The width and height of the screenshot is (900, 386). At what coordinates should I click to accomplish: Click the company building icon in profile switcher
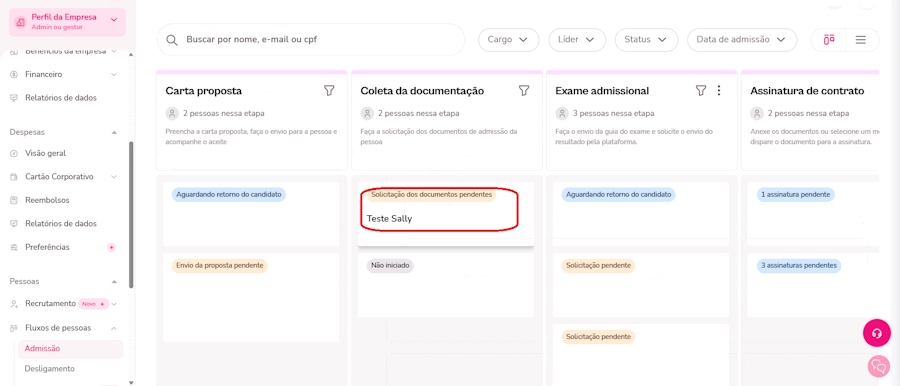tap(21, 22)
